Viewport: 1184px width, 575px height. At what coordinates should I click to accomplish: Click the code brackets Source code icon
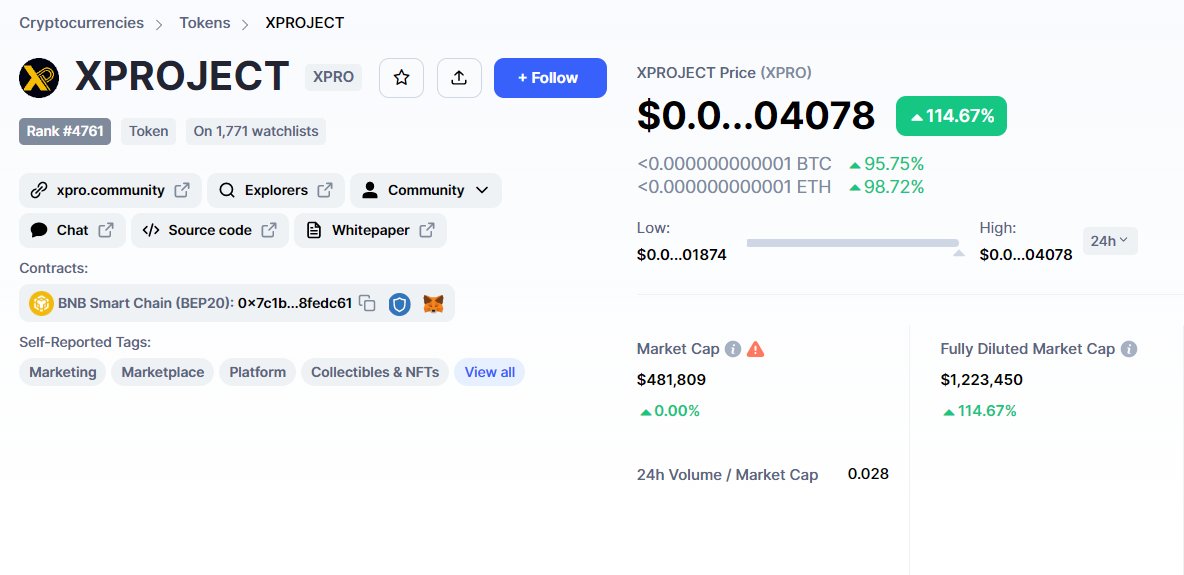tap(150, 230)
